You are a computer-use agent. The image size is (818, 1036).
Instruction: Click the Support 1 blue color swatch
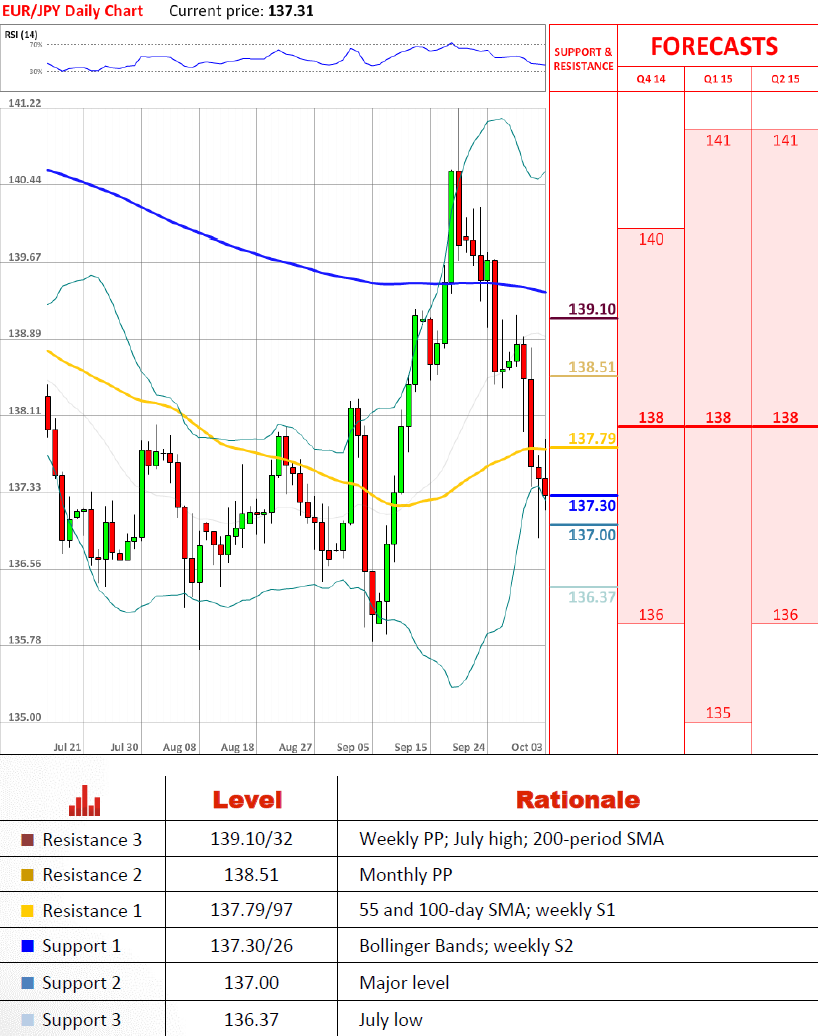[x=27, y=945]
